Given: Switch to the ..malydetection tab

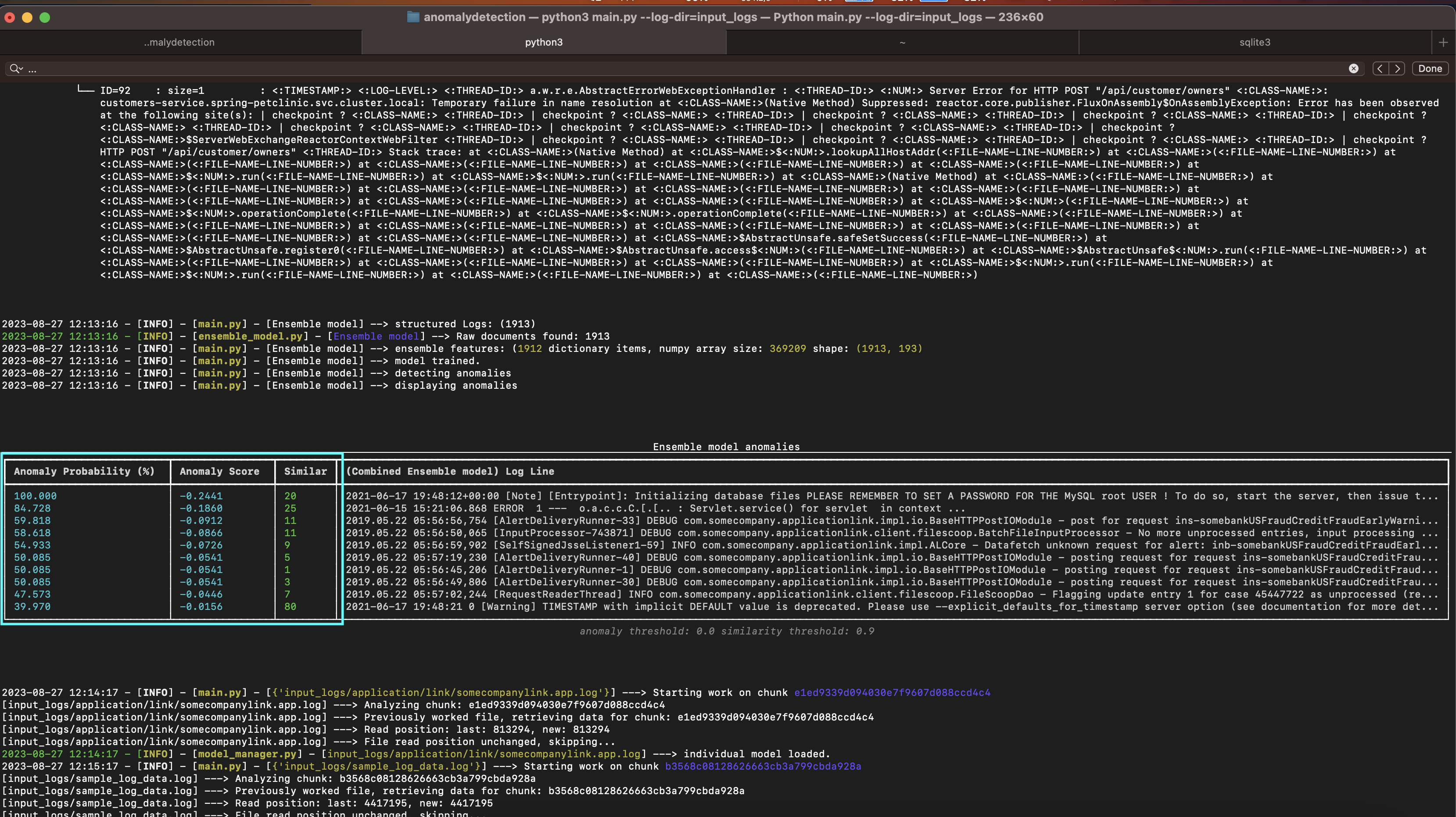Looking at the screenshot, I should coord(180,43).
